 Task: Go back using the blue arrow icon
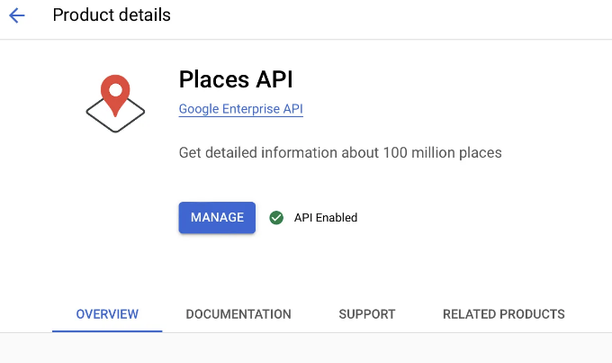point(17,16)
